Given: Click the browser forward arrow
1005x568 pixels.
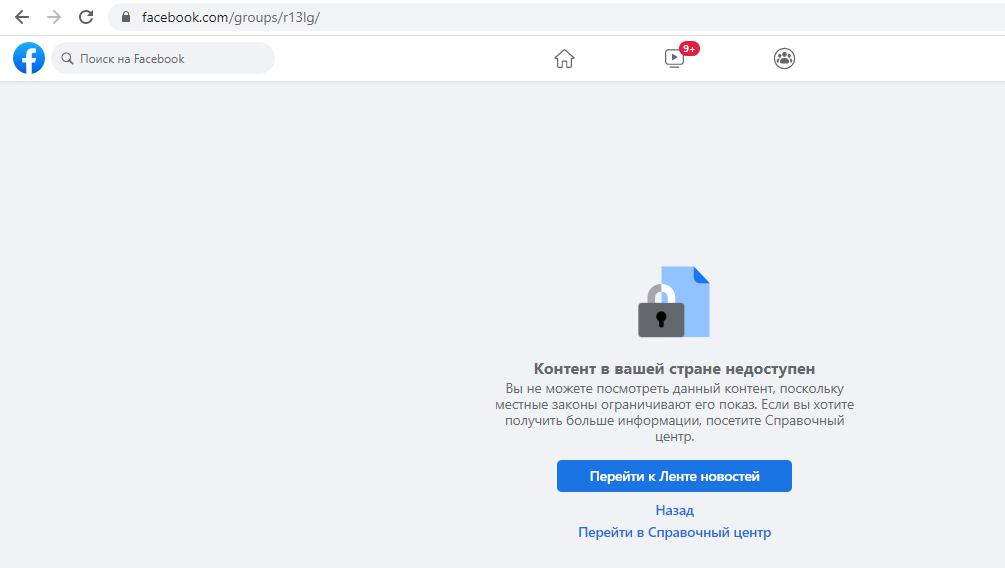Looking at the screenshot, I should click(54, 17).
